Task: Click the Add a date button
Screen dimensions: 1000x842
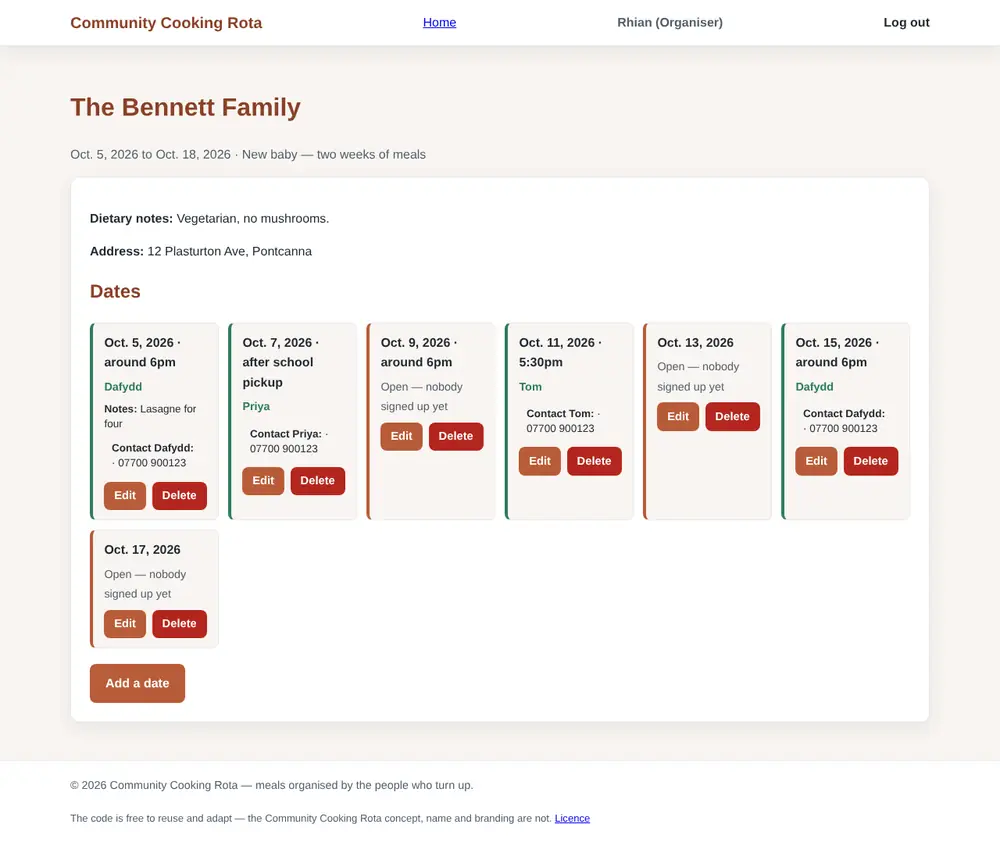Action: click(x=137, y=683)
